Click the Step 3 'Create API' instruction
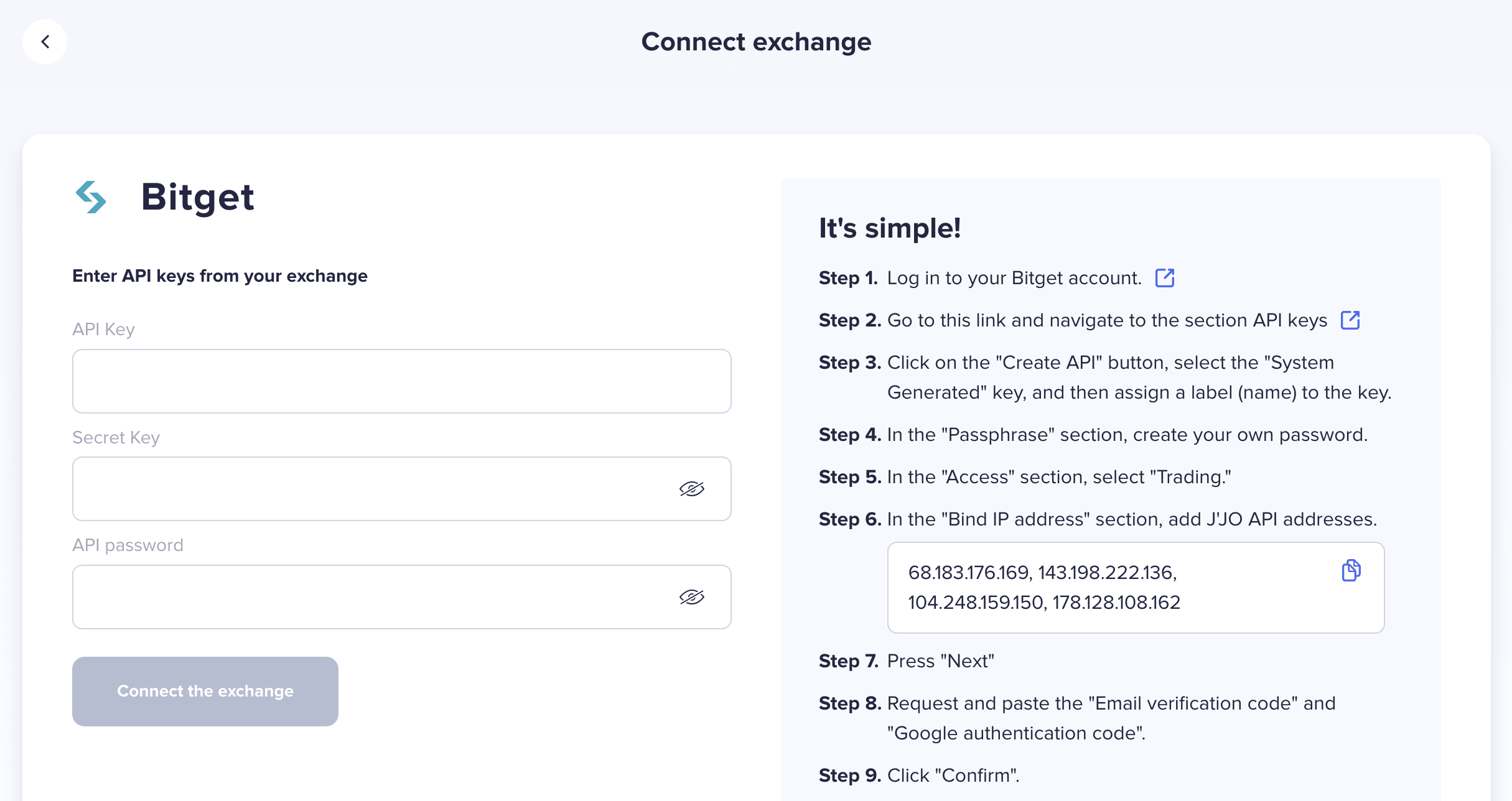1512x801 pixels. click(1139, 377)
